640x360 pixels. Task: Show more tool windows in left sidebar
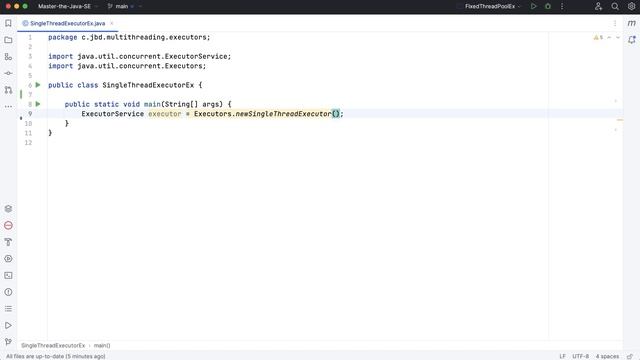pos(8,107)
